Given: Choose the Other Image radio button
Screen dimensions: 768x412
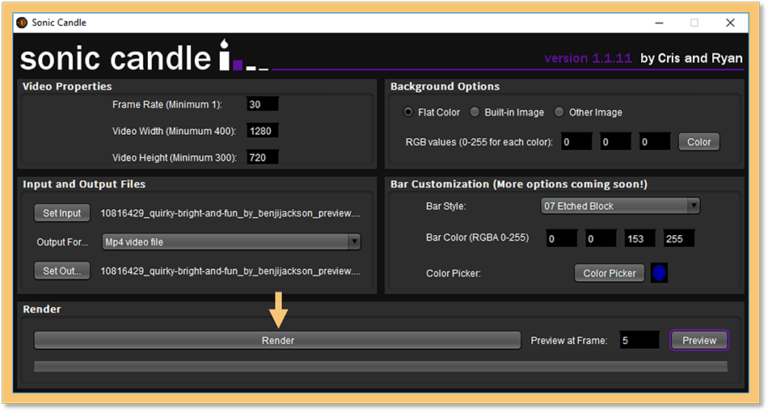Looking at the screenshot, I should pyautogui.click(x=559, y=112).
